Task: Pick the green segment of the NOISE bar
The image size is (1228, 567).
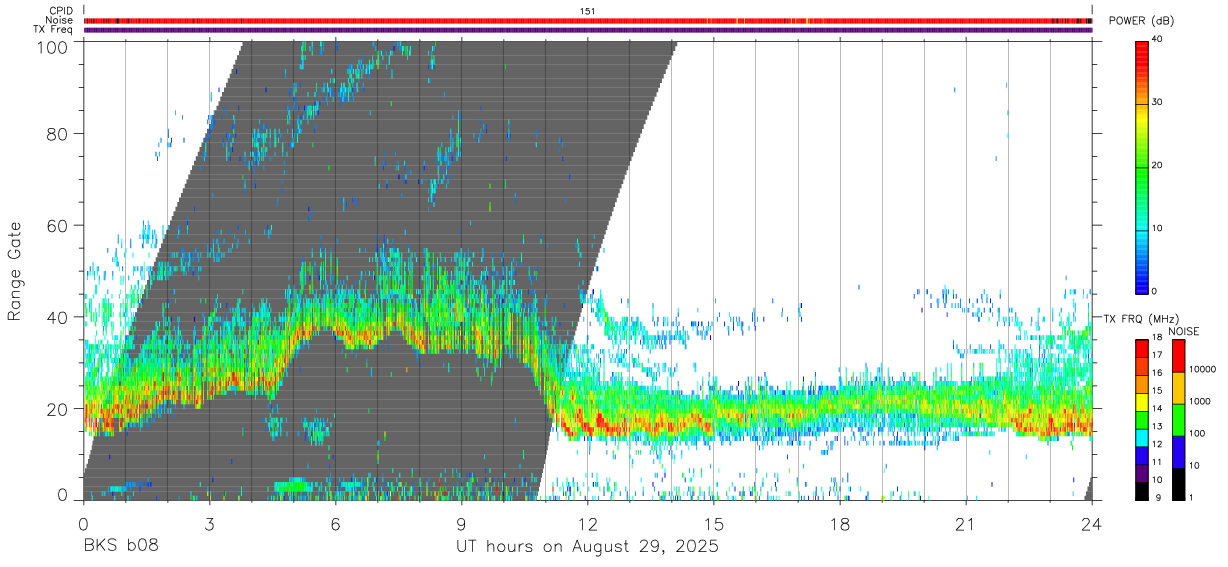Action: coord(1178,420)
